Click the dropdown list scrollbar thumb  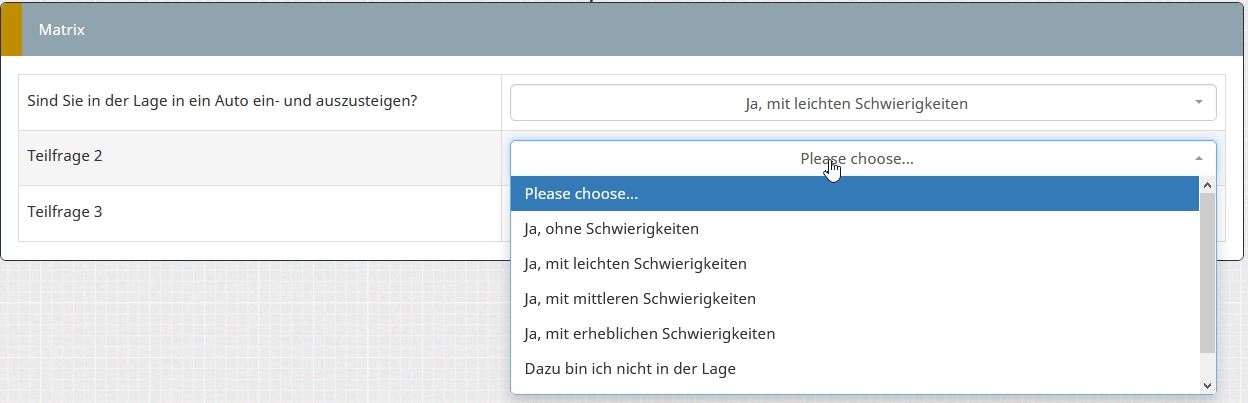pyautogui.click(x=1207, y=272)
